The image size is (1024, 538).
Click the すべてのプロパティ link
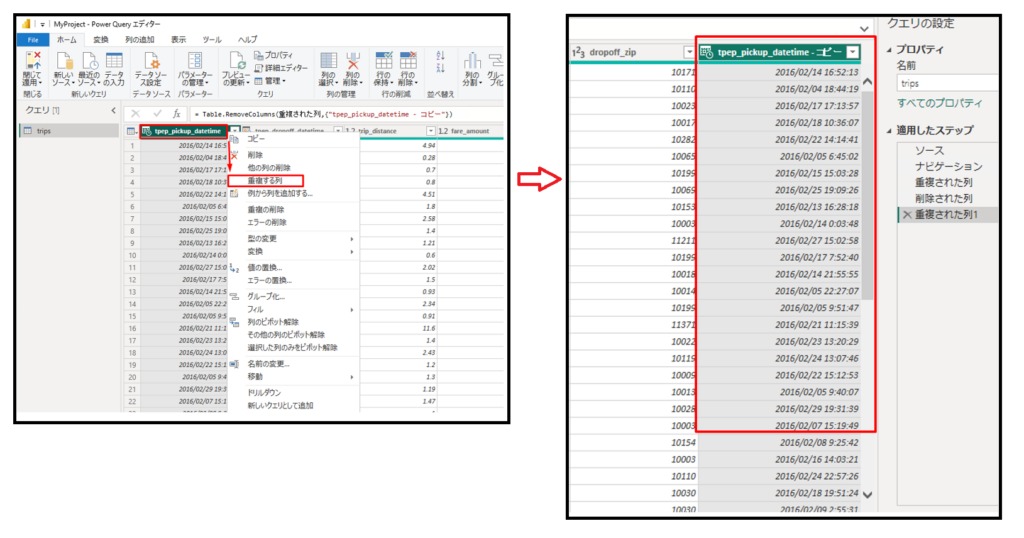pyautogui.click(x=939, y=103)
